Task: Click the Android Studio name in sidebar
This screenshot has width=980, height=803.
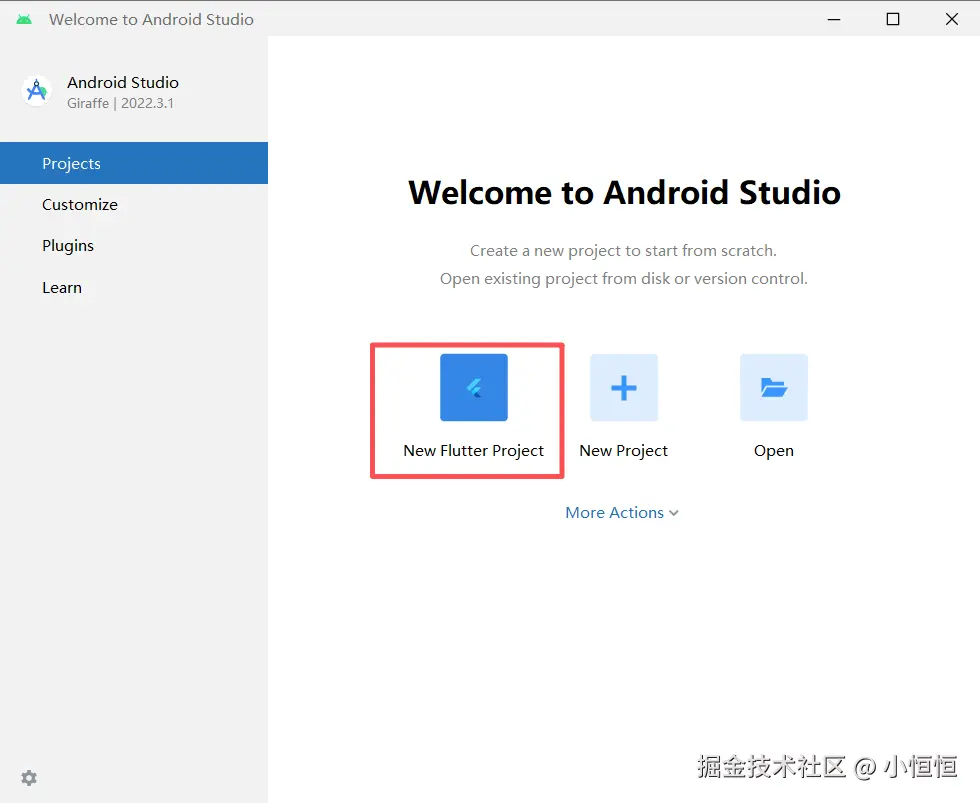Action: [123, 82]
